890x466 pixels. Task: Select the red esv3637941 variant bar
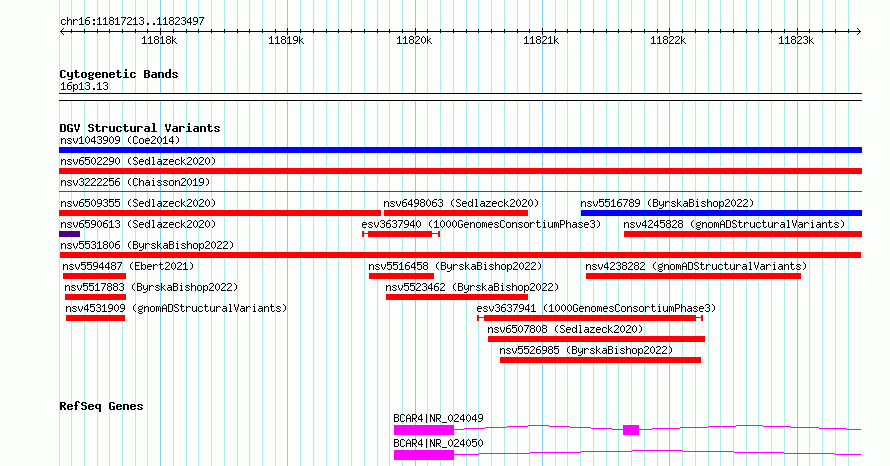(590, 318)
